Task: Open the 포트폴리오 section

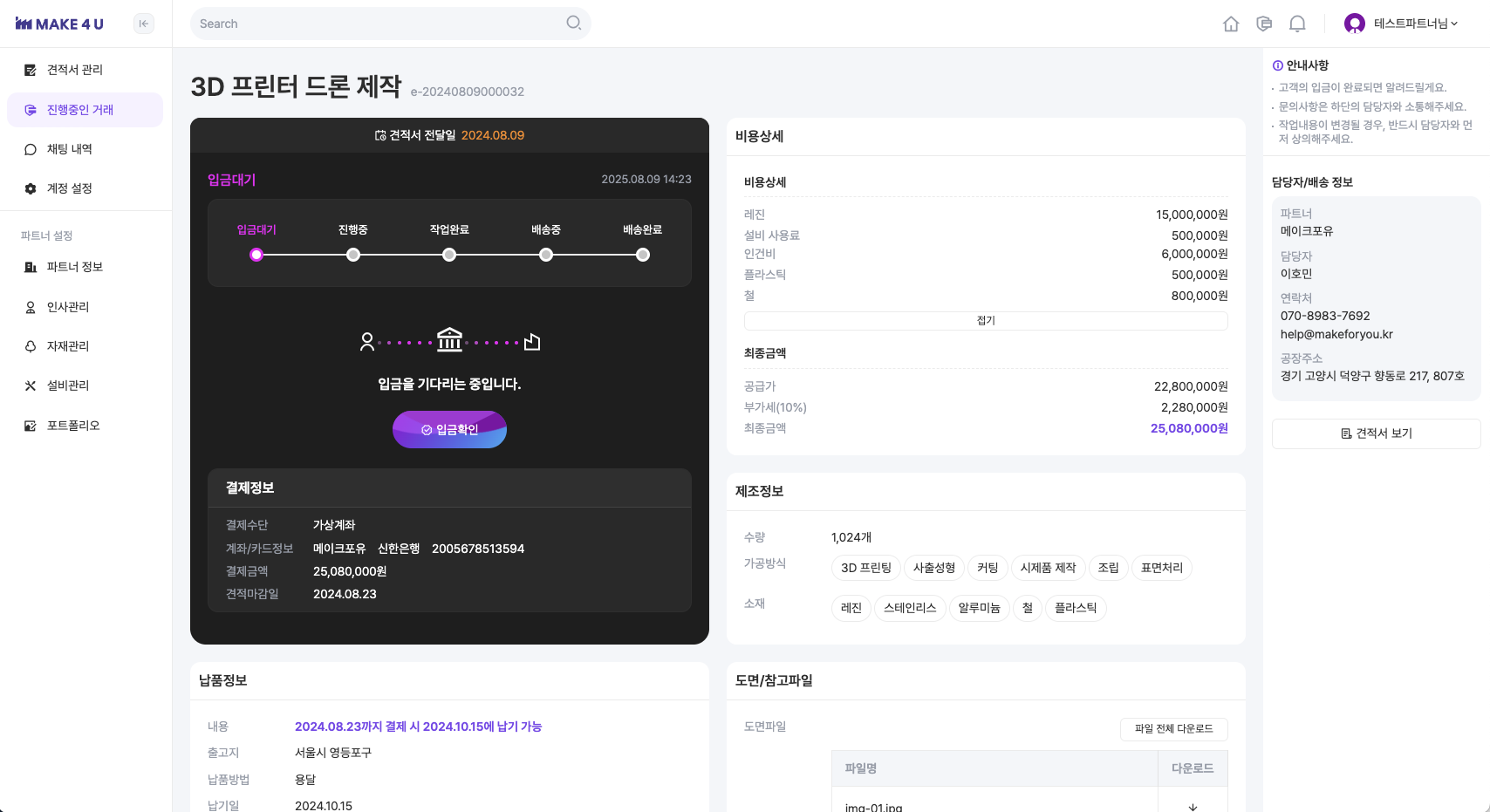Action: pyautogui.click(x=73, y=426)
